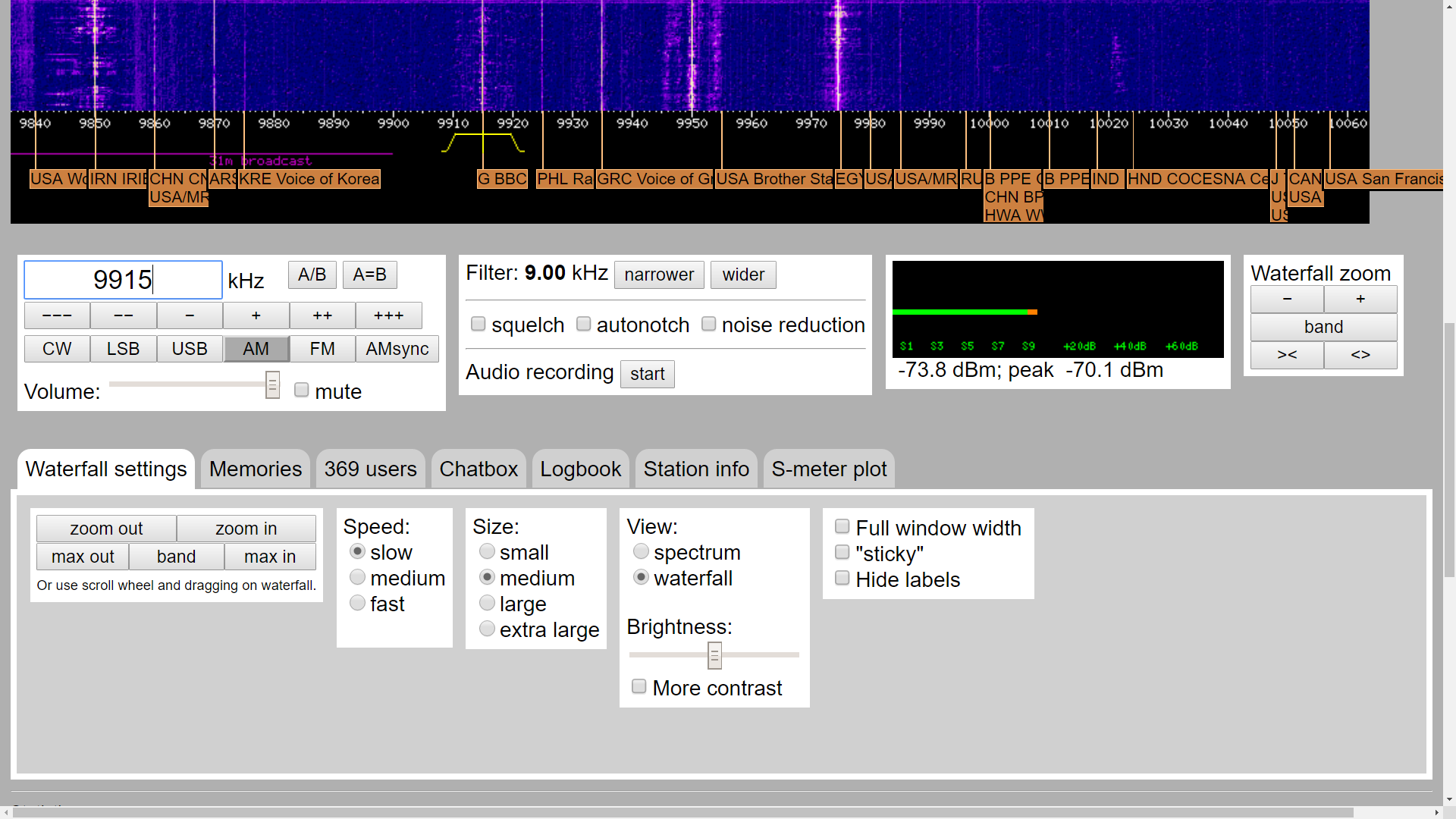Adjust the Brightness slider handle

714,655
